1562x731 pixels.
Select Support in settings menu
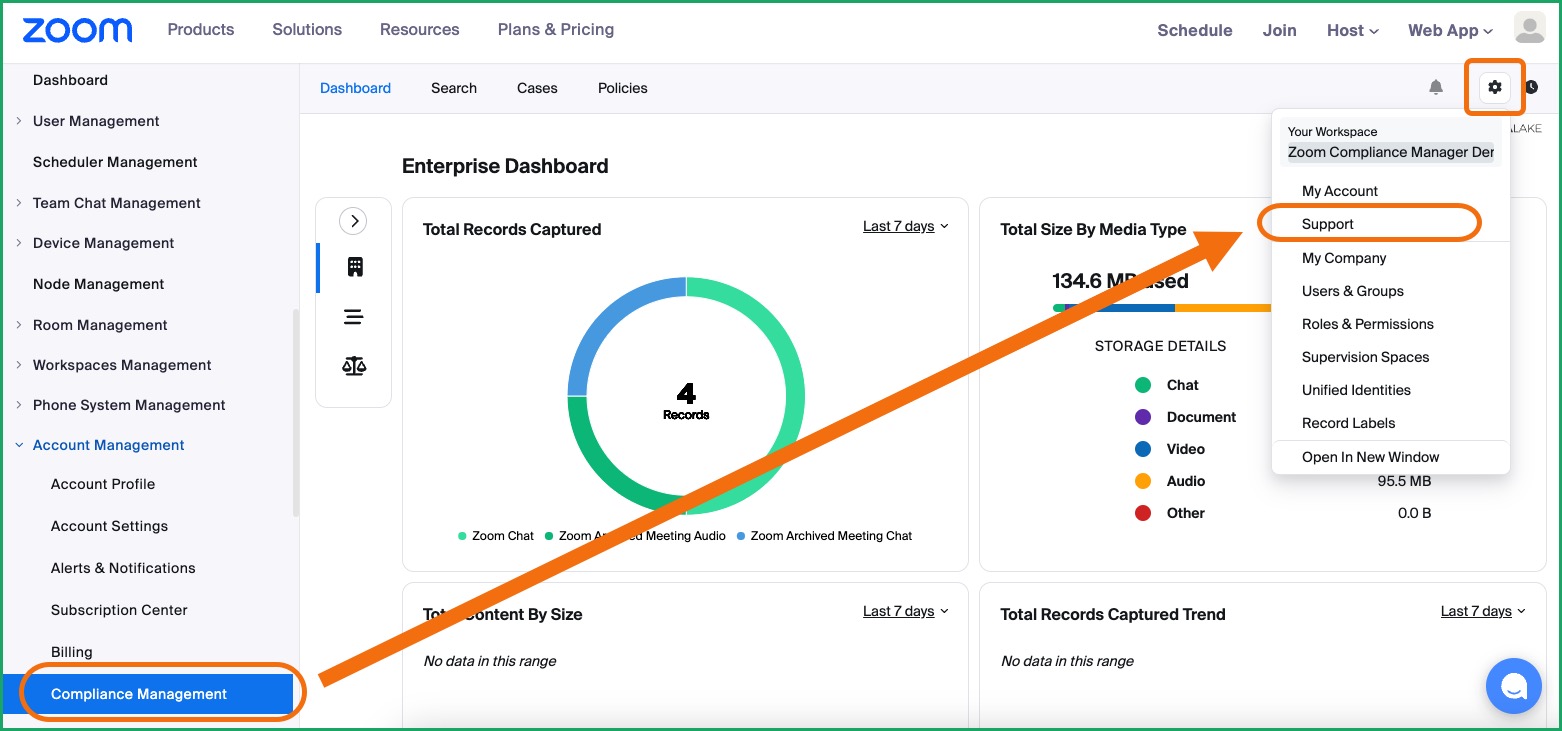click(1328, 224)
